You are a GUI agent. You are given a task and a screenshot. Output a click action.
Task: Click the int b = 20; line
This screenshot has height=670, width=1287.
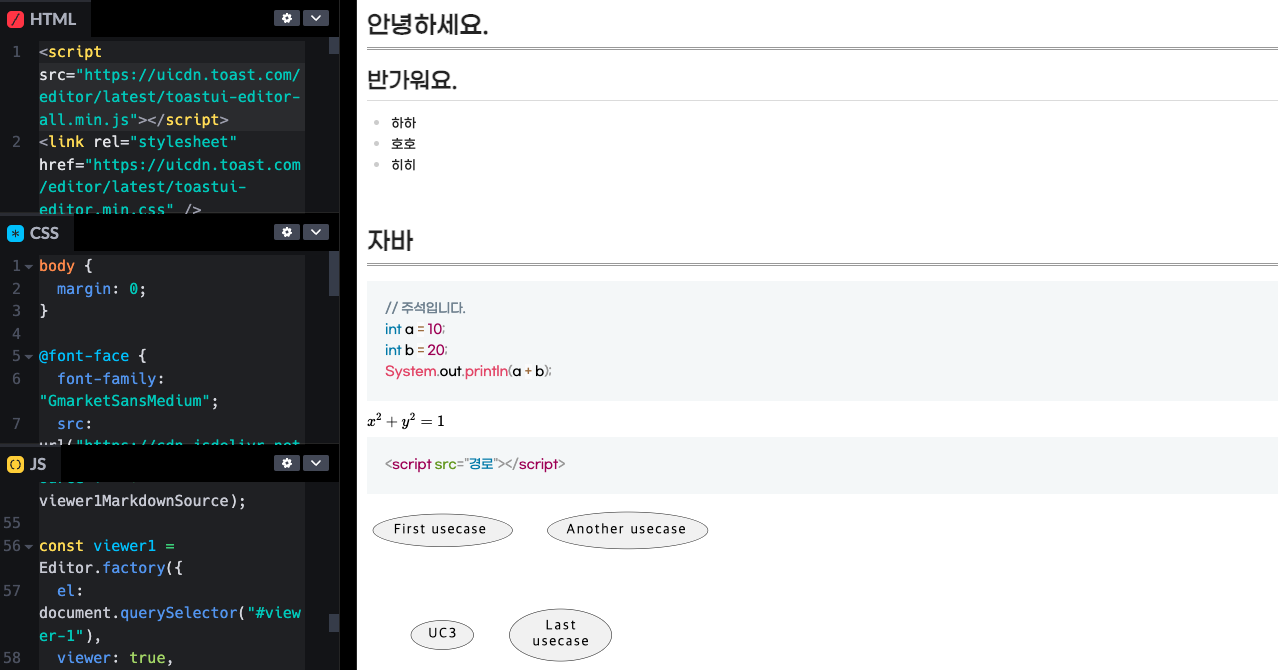(x=416, y=350)
